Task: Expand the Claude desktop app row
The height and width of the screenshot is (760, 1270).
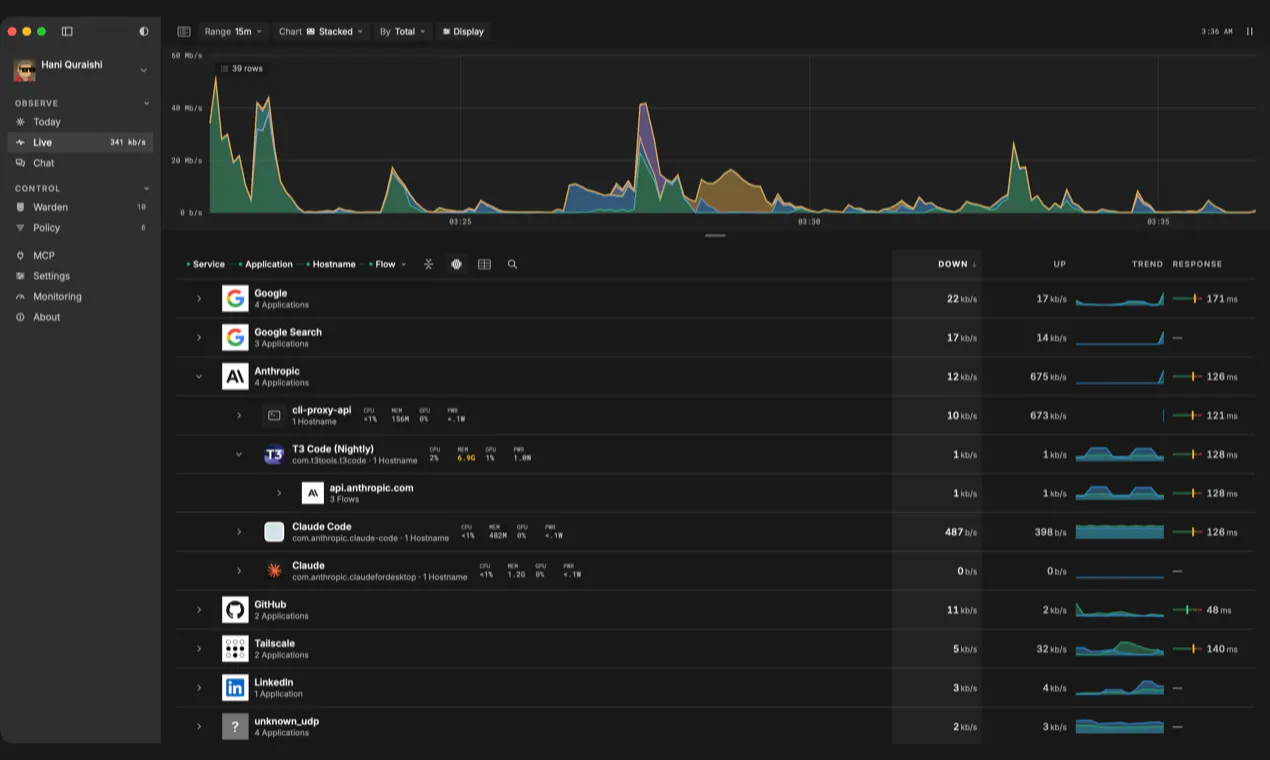Action: [x=239, y=571]
